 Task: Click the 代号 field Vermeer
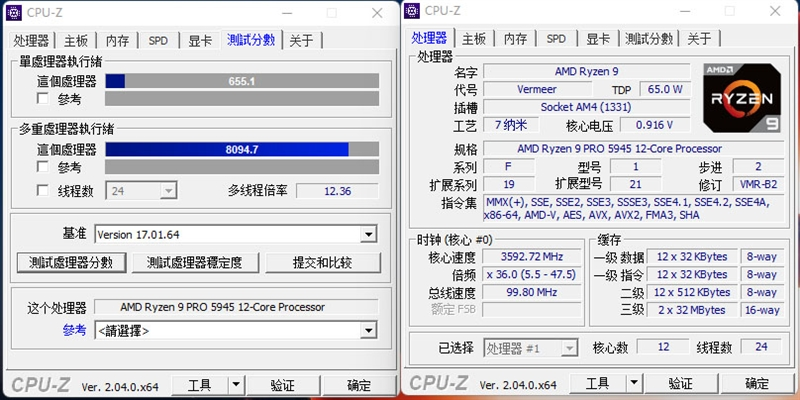[x=537, y=89]
